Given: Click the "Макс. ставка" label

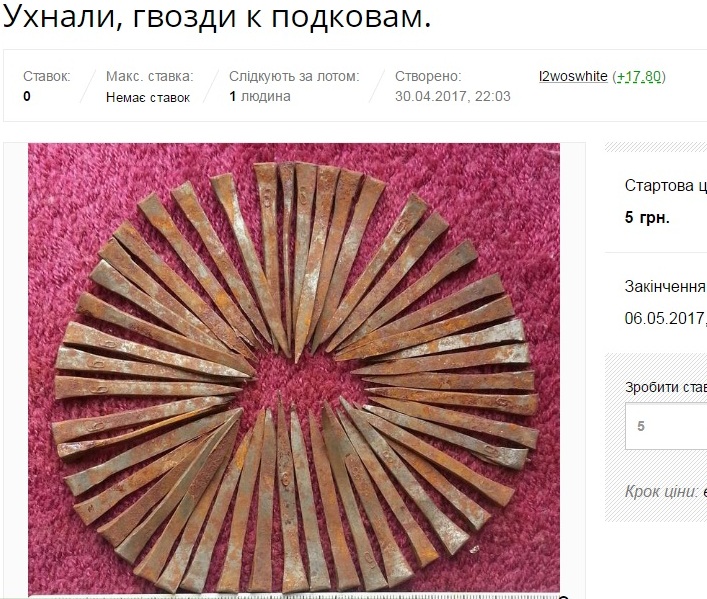Looking at the screenshot, I should tap(149, 76).
